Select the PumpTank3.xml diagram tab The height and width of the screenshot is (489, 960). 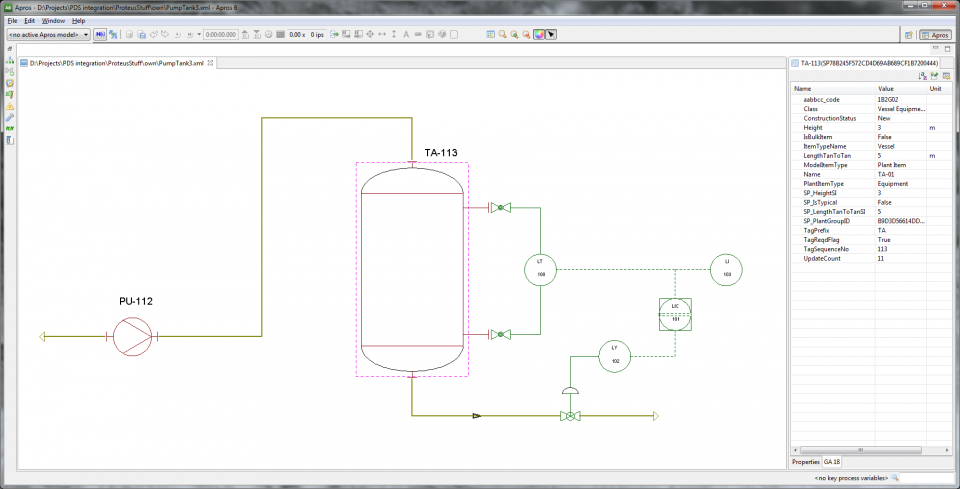116,62
